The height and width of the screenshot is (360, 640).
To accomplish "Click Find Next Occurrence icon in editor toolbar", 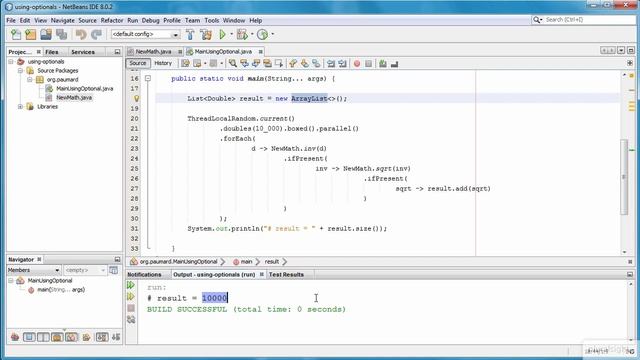I will pyautogui.click(x=256, y=64).
